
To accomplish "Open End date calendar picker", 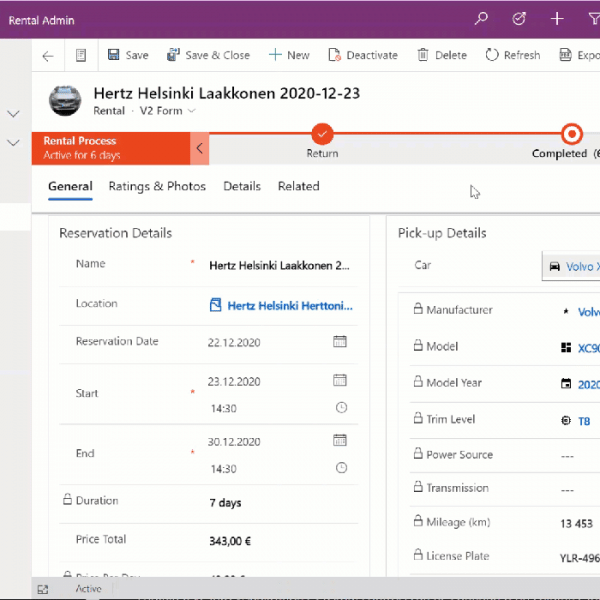I will coord(340,440).
